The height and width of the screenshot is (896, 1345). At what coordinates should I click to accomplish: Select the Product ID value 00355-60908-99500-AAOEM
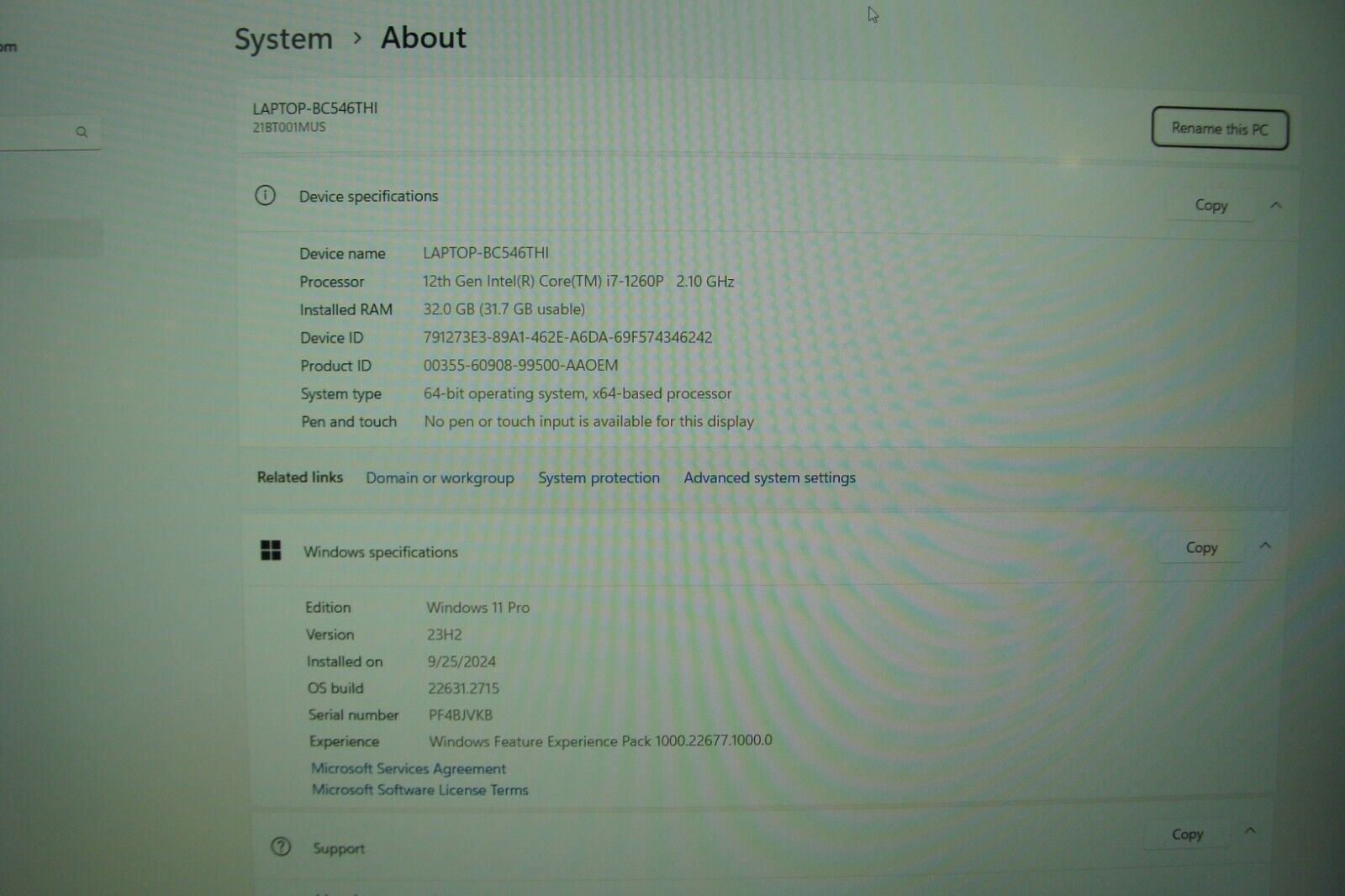click(520, 365)
